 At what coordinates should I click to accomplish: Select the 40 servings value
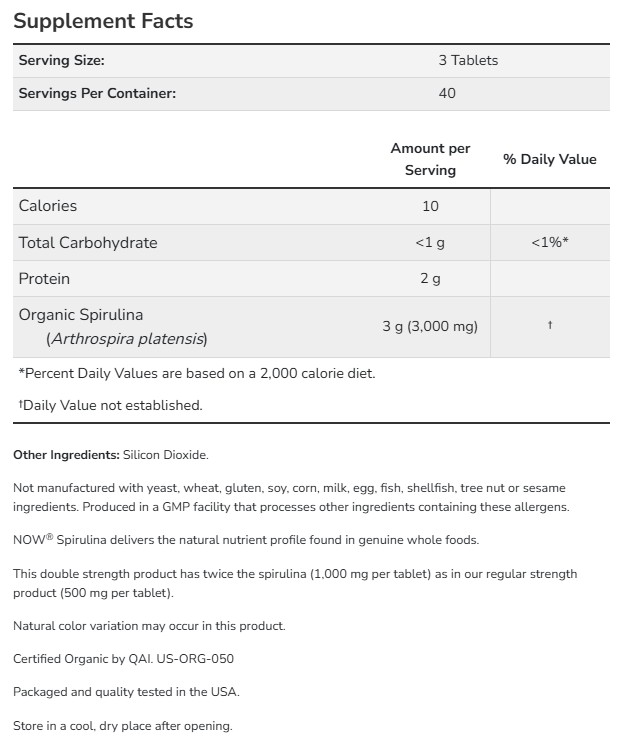[x=447, y=93]
